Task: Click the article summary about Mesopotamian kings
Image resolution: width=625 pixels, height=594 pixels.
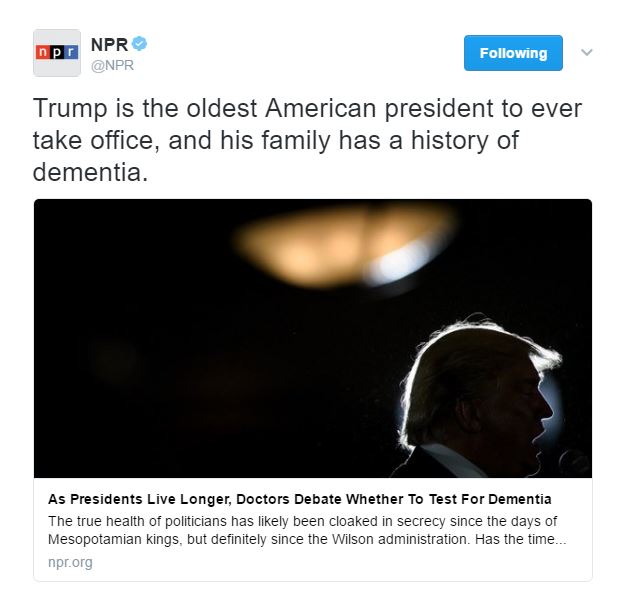Action: (307, 530)
